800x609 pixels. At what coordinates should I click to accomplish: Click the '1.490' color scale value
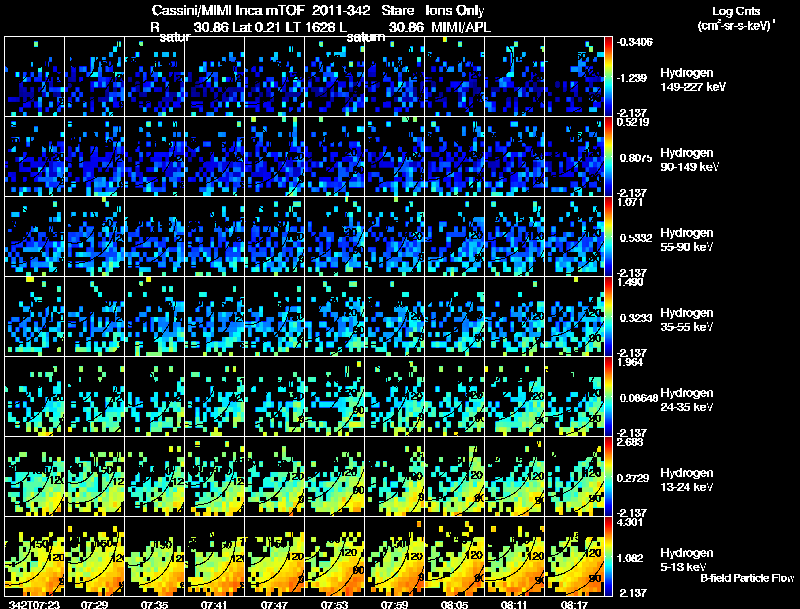coord(630,283)
